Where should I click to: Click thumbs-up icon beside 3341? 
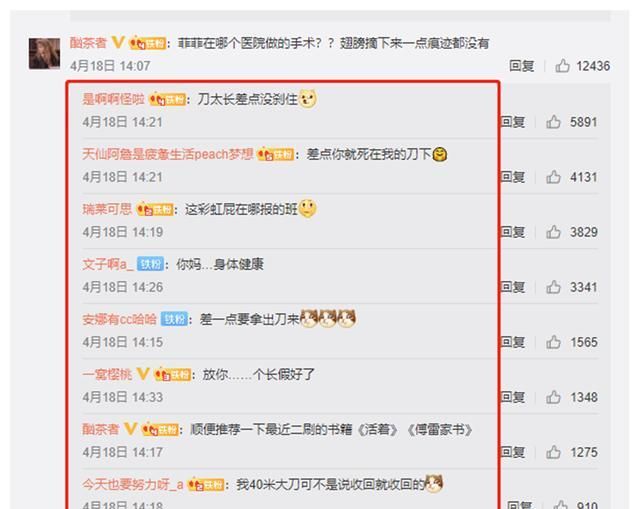(553, 287)
